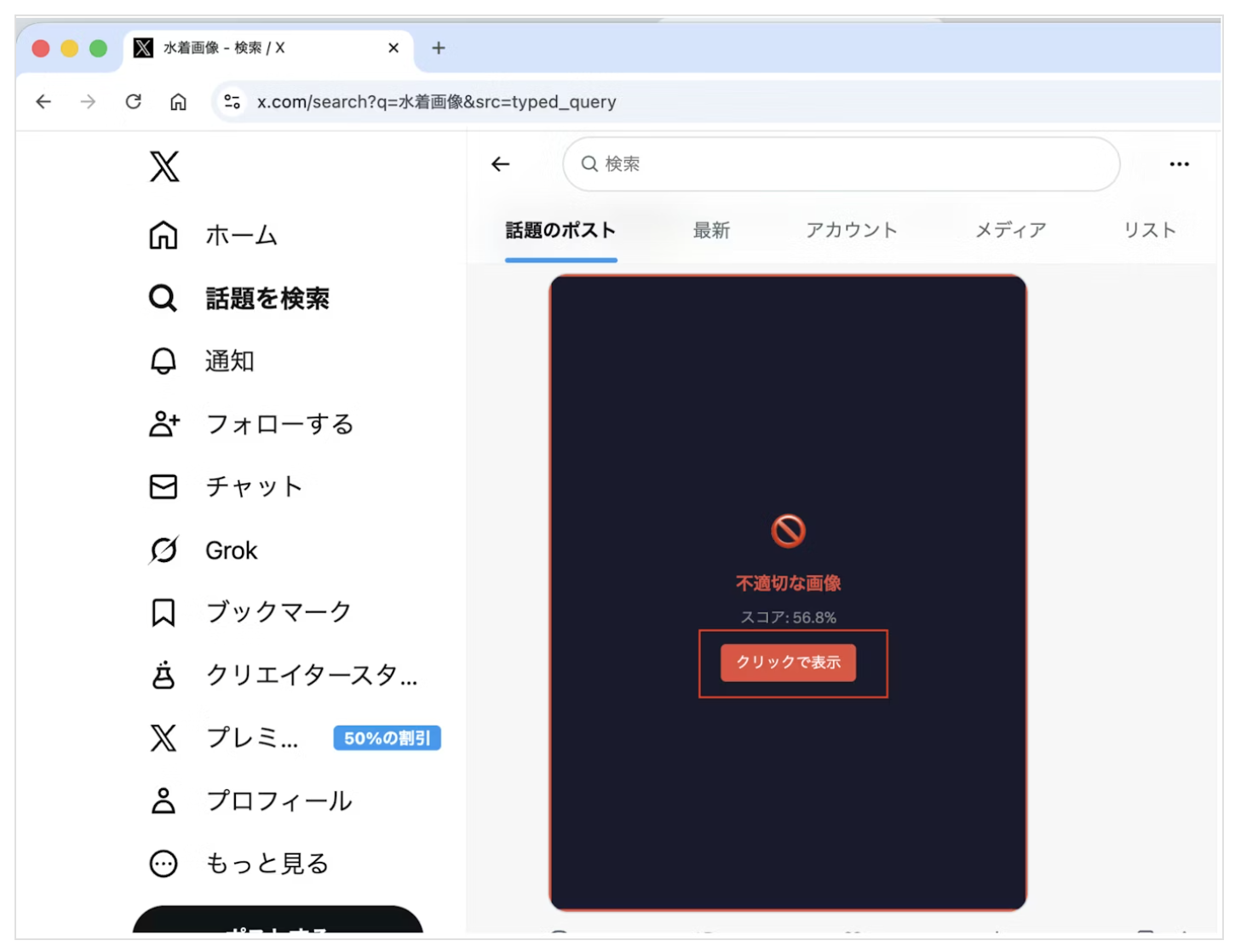
Task: Click クリックで表示 to reveal the blocked image
Action: click(x=787, y=662)
